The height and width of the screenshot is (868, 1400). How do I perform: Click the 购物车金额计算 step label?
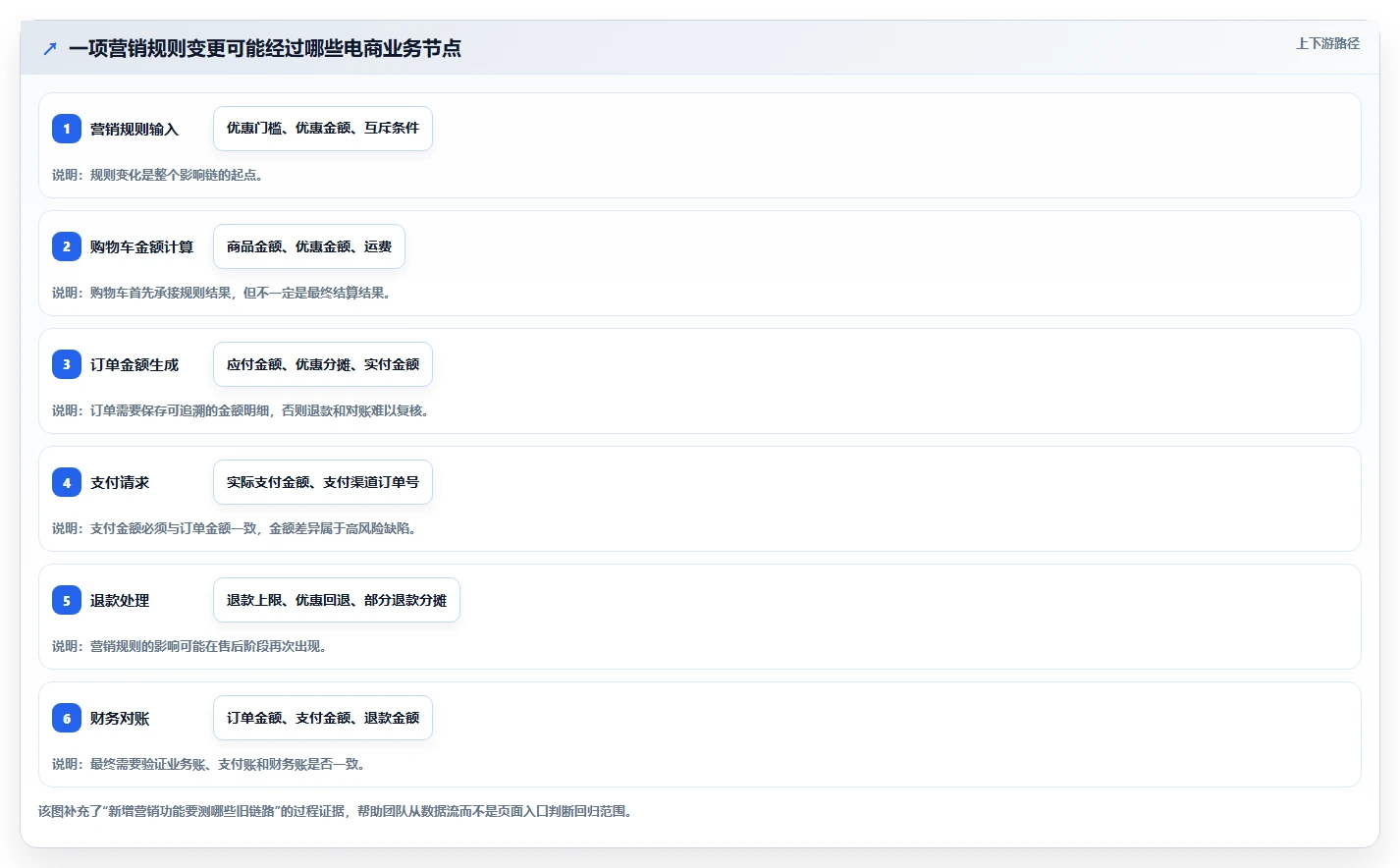(x=141, y=246)
